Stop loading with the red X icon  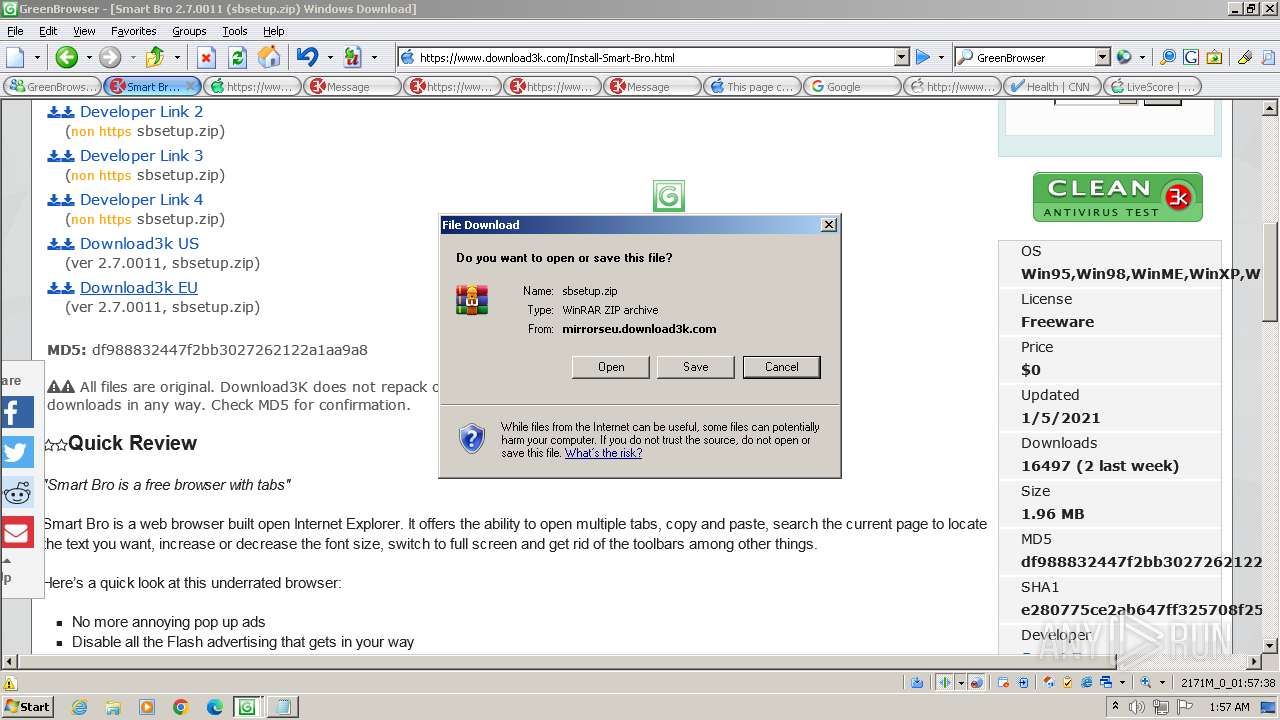point(206,57)
